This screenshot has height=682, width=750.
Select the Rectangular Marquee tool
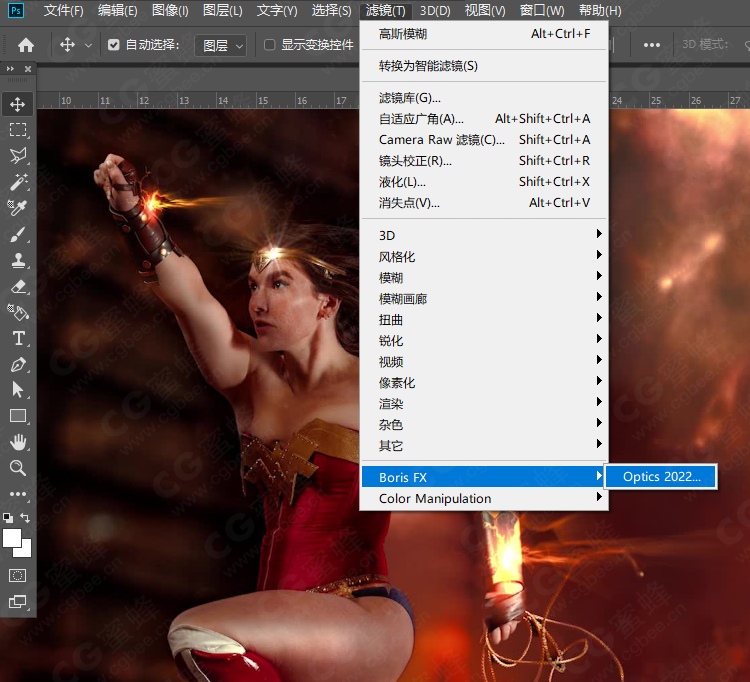[x=18, y=130]
